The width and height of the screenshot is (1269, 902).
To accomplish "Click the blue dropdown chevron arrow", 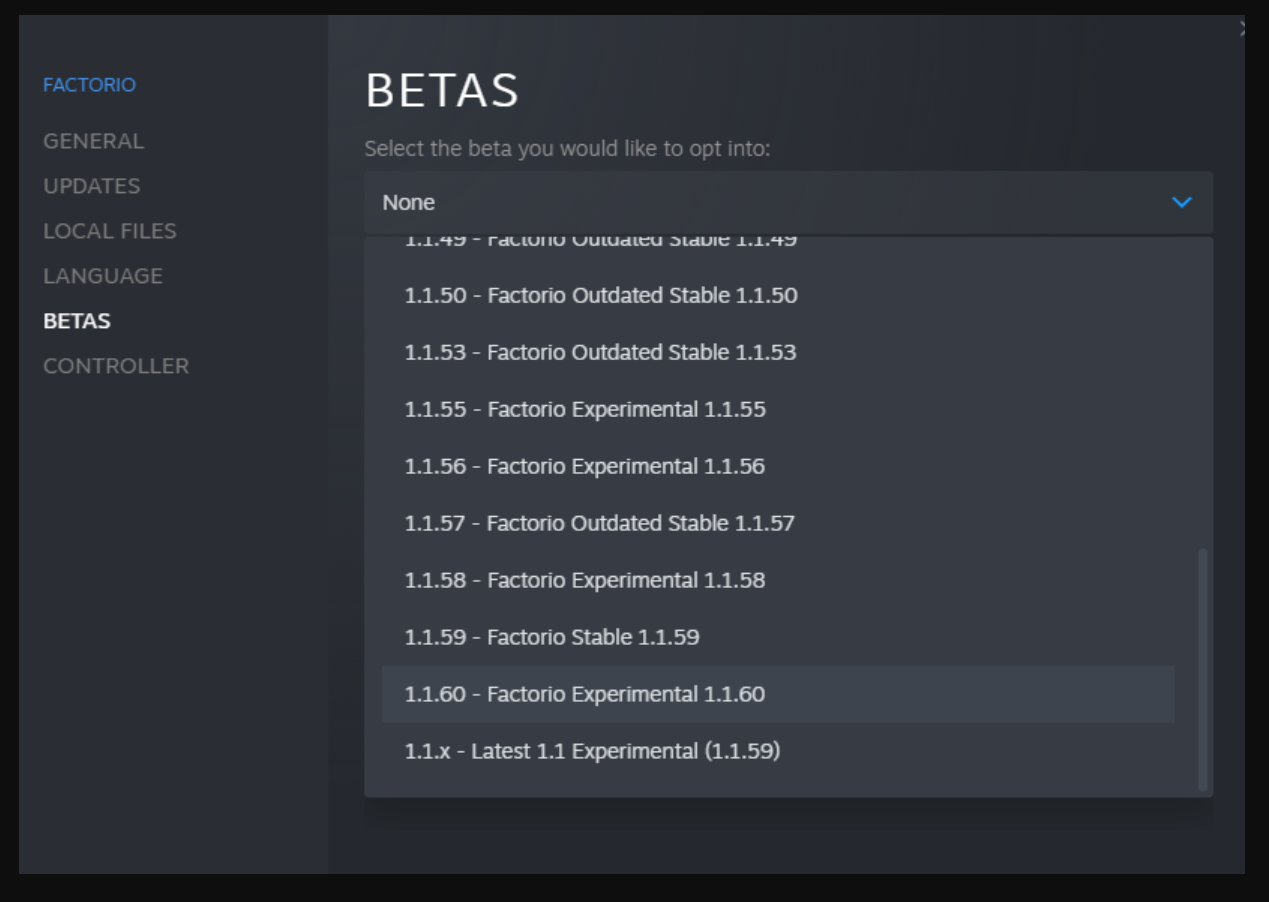I will pyautogui.click(x=1181, y=202).
